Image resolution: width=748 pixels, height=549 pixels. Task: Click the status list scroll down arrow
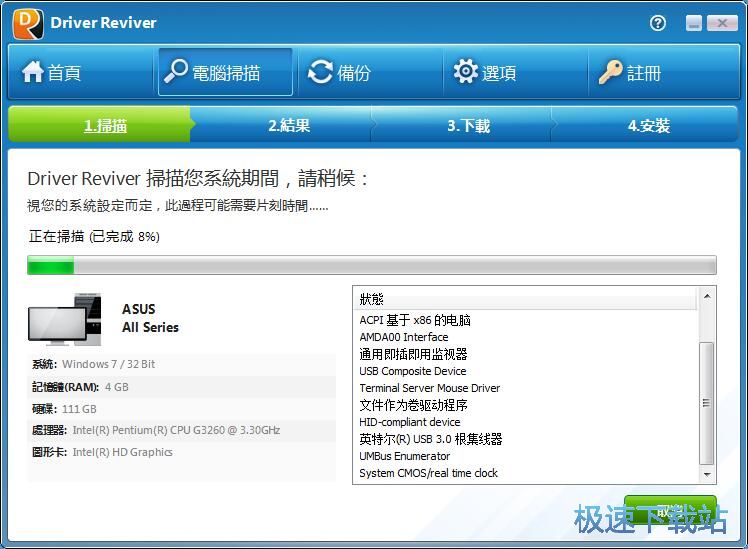(707, 474)
